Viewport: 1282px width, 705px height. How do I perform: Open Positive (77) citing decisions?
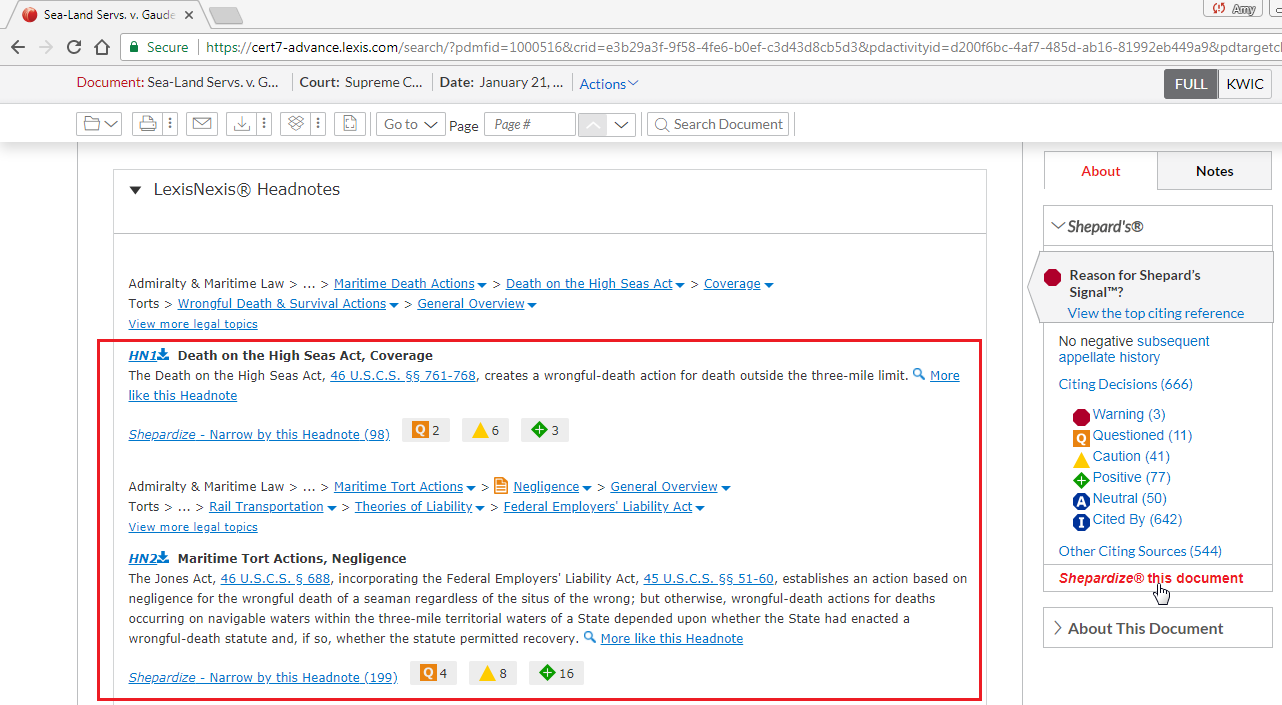(x=1131, y=477)
